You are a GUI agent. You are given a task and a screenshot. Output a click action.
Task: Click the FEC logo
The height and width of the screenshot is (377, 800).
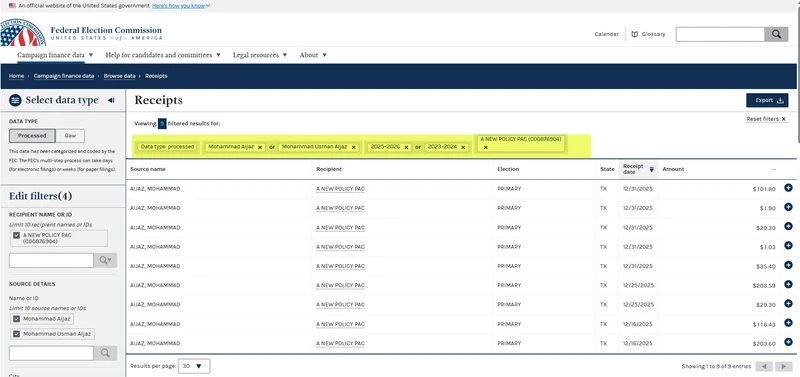pyautogui.click(x=23, y=33)
